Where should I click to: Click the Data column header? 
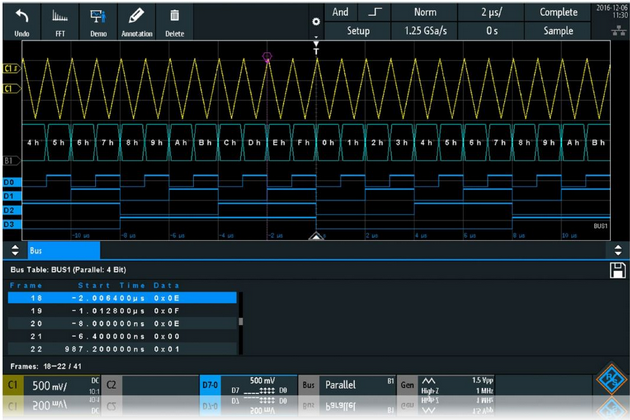coord(166,285)
